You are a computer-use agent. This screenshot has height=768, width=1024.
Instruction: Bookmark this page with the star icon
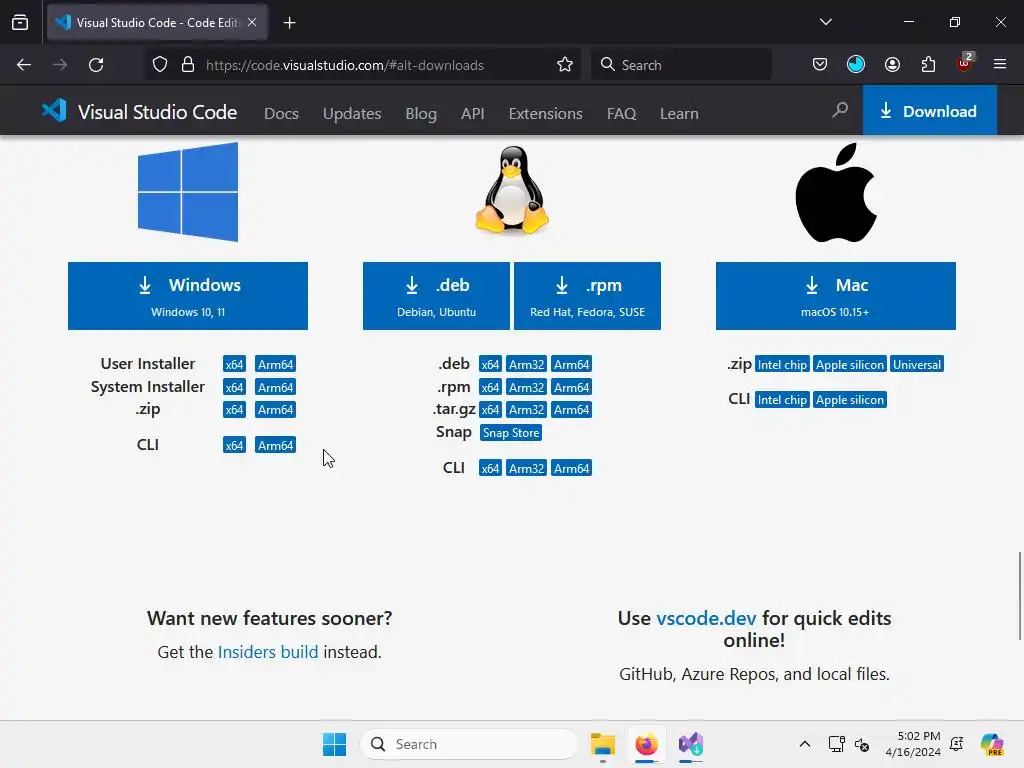click(x=565, y=65)
